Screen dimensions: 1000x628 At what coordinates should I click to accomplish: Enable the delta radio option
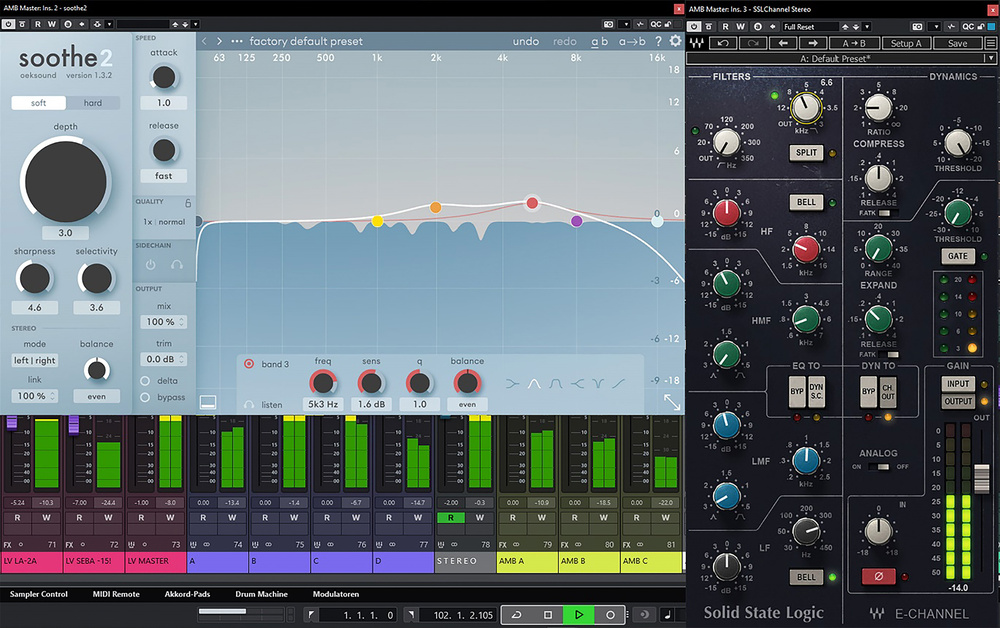pyautogui.click(x=145, y=381)
